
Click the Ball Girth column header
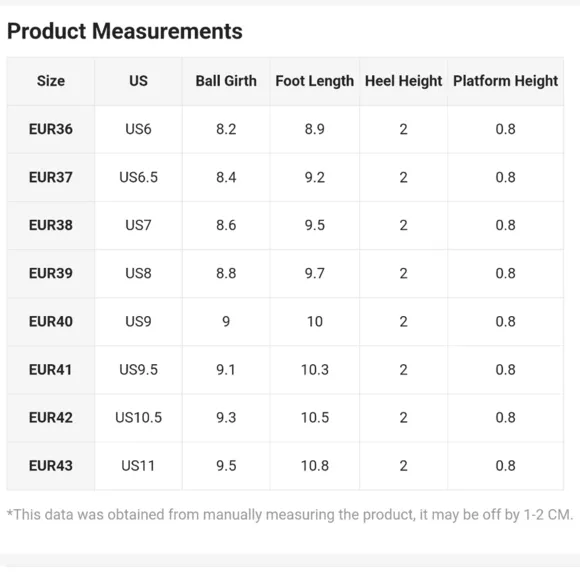point(226,81)
